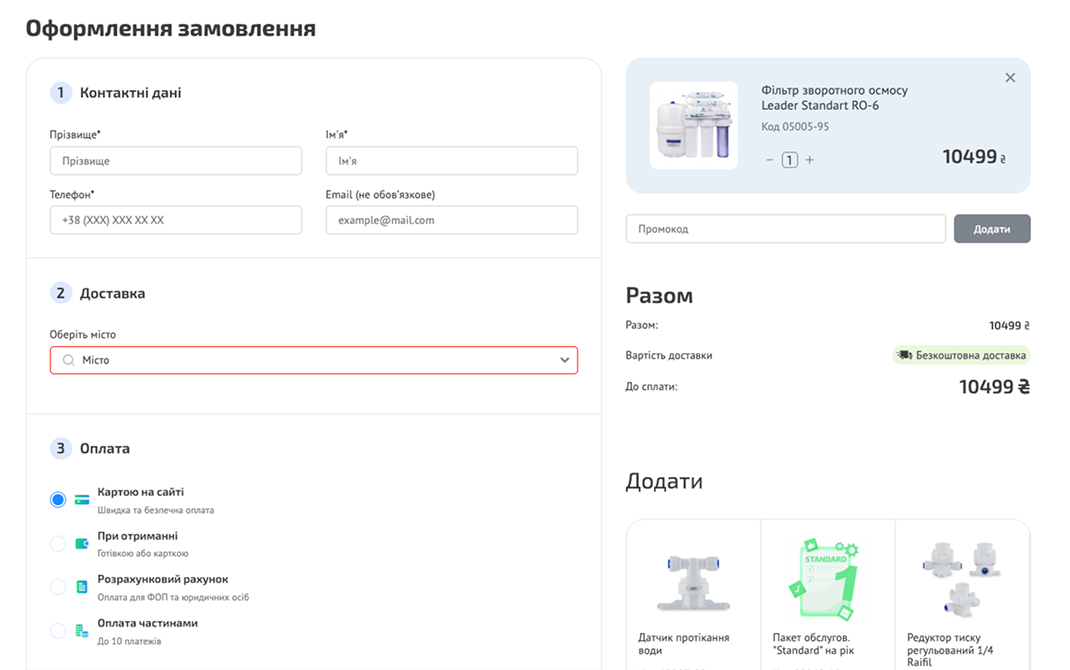This screenshot has height=670, width=1070.
Task: Click the installments payment icon
Action: click(x=82, y=631)
